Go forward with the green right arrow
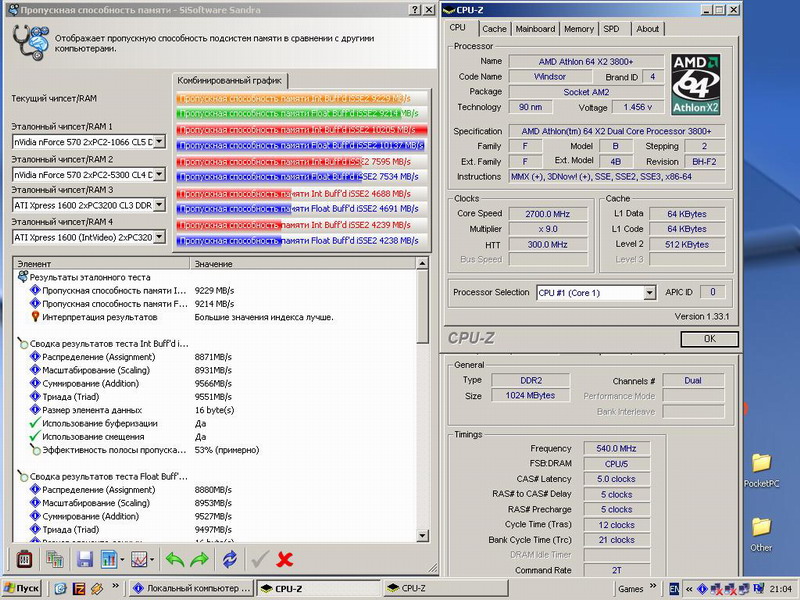800x600 pixels. (x=199, y=560)
